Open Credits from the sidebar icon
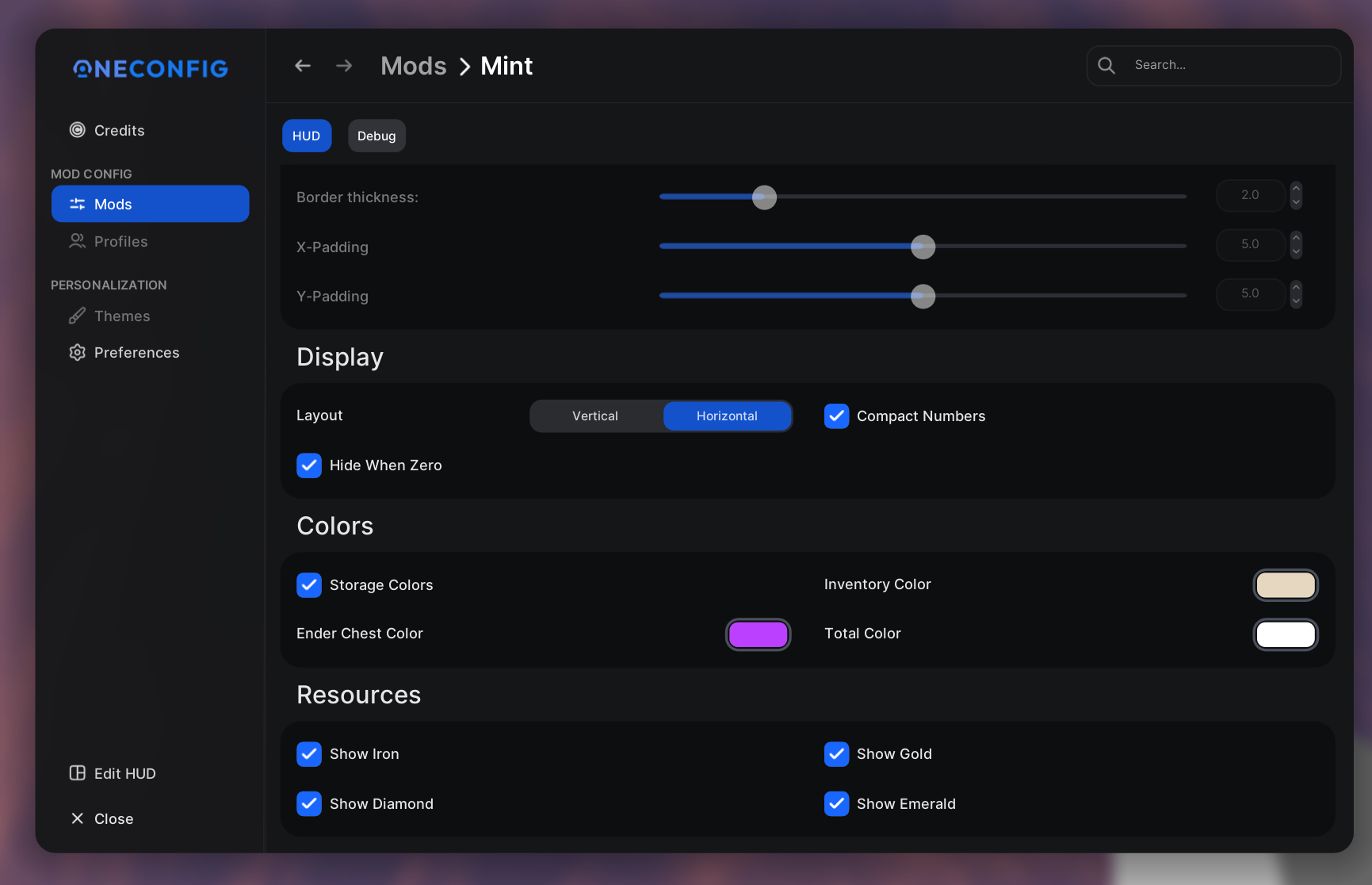This screenshot has height=885, width=1372. tap(77, 130)
